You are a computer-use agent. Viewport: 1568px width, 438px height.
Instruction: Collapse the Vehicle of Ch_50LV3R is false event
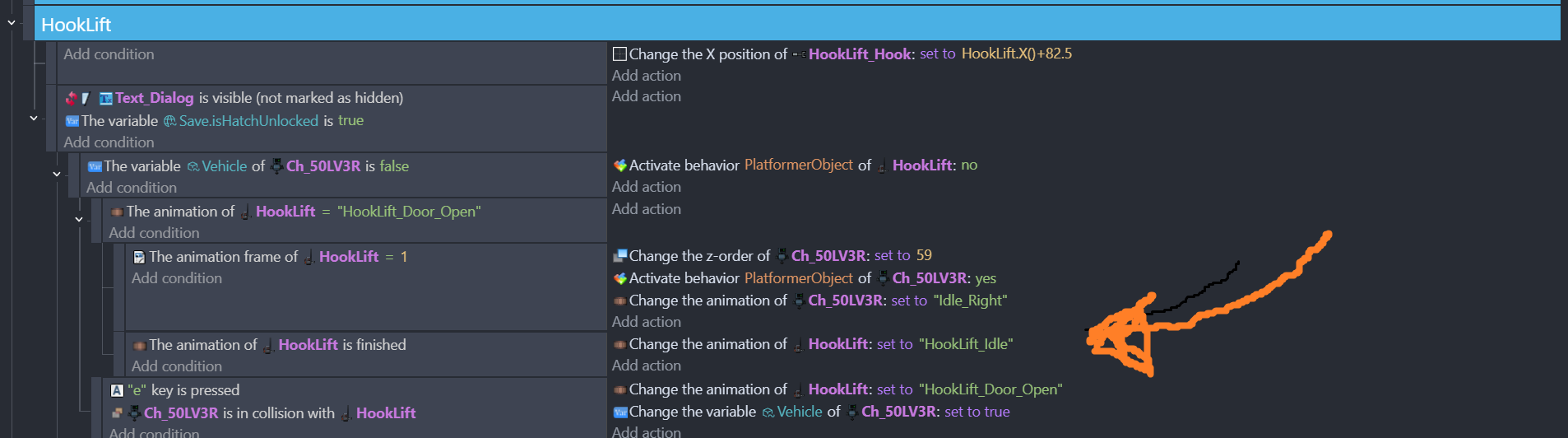pos(56,175)
